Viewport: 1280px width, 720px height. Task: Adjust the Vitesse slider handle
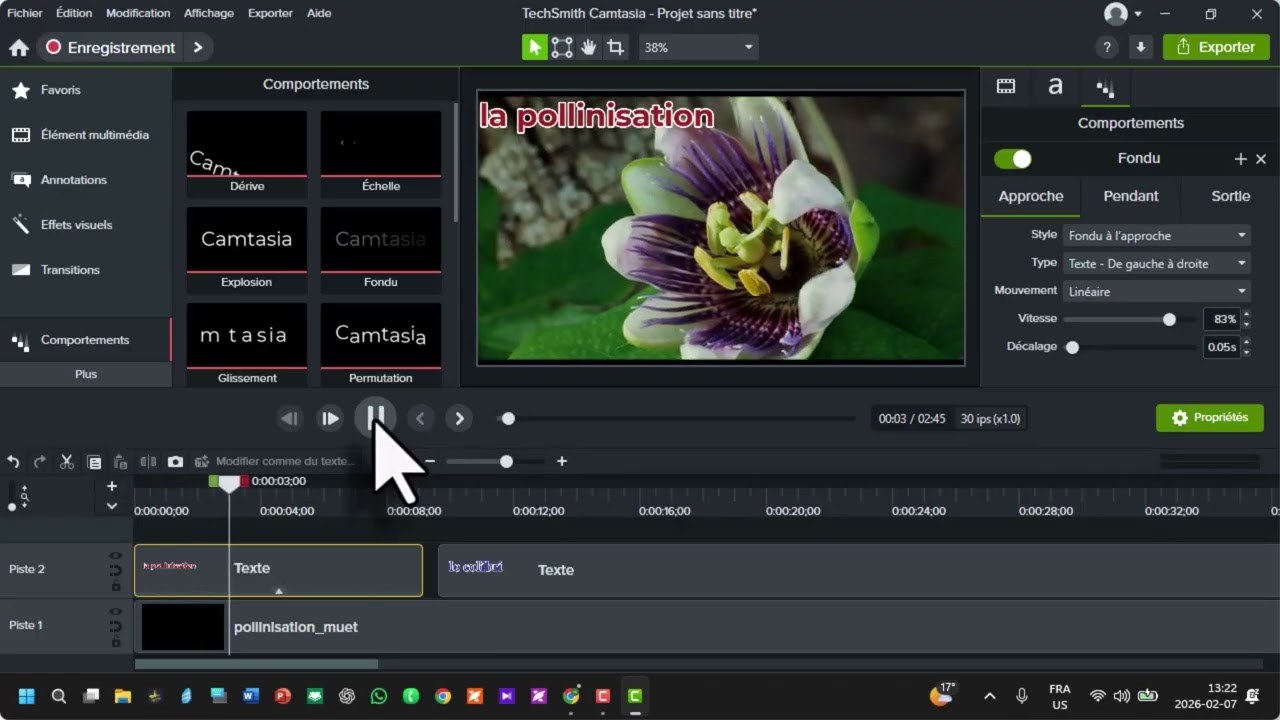(1169, 320)
